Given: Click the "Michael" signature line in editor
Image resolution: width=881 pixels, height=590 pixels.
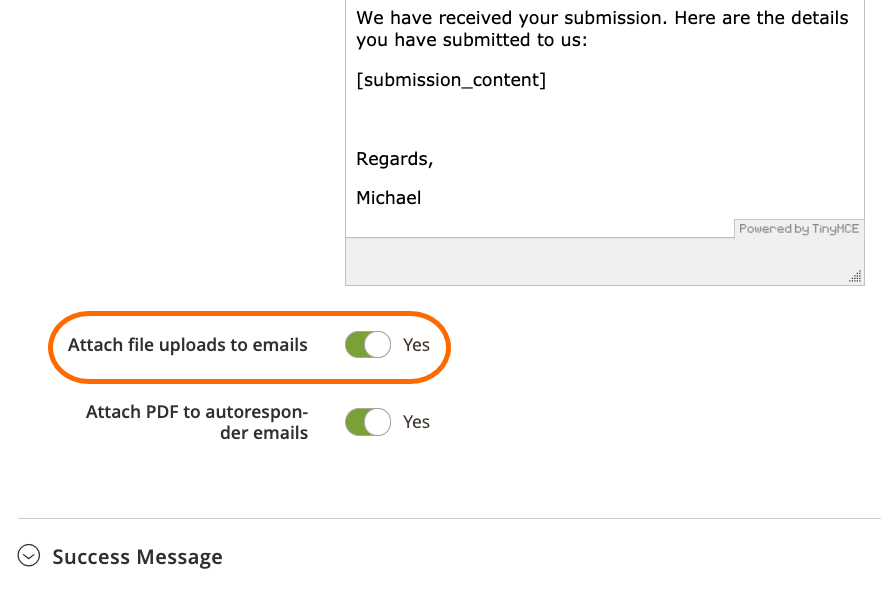Looking at the screenshot, I should [x=388, y=198].
